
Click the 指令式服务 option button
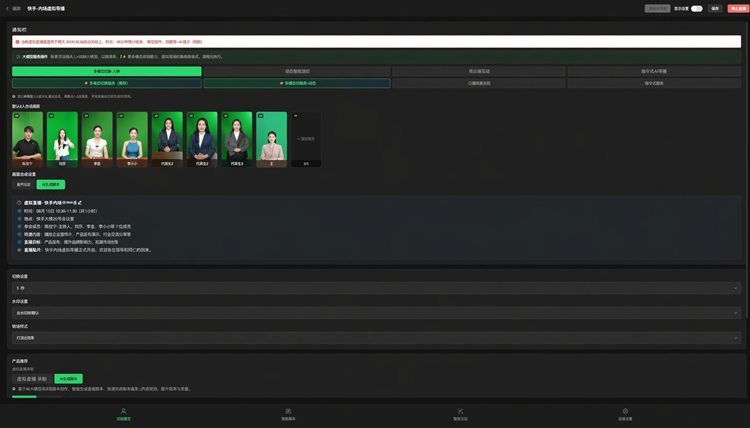pyautogui.click(x=654, y=83)
